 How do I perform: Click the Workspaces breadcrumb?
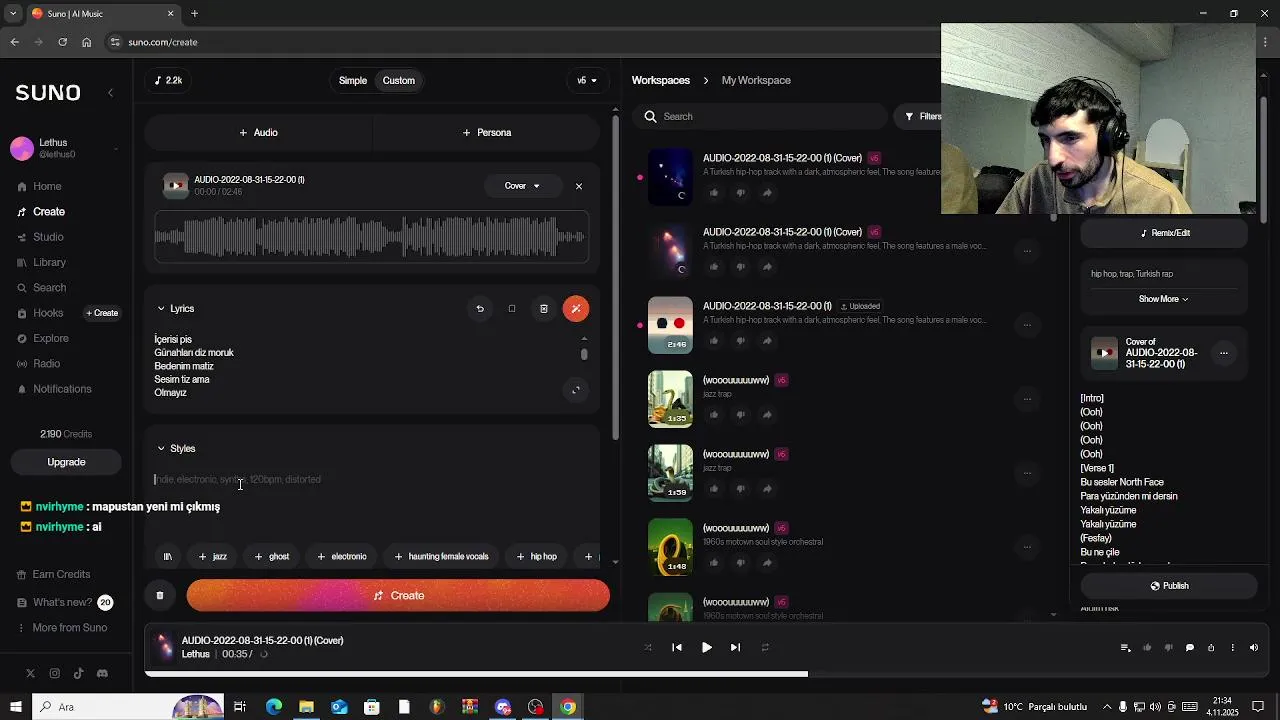pyautogui.click(x=661, y=80)
